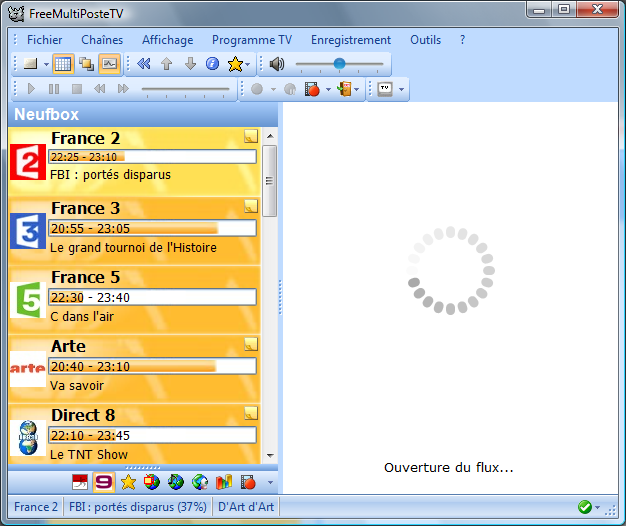The image size is (626, 526).
Task: Expand the door icon dropdown arrow
Action: pyautogui.click(x=357, y=89)
